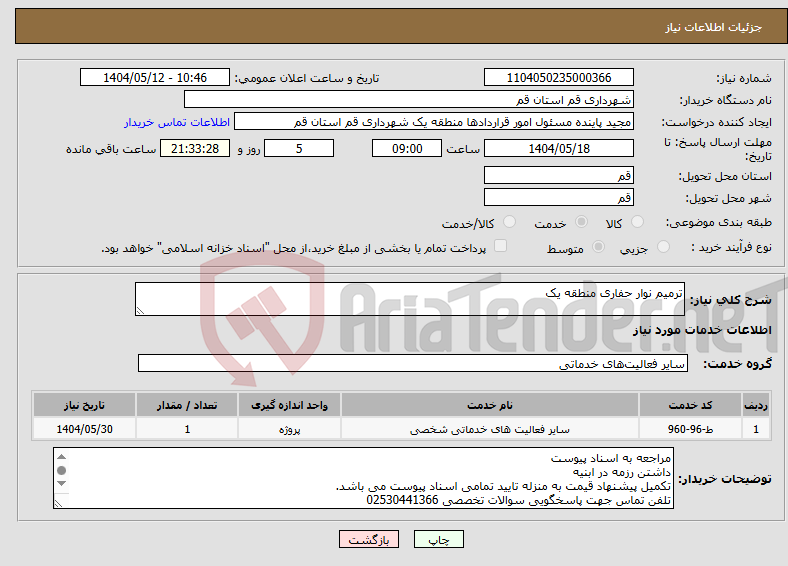Click the نام خدمت column header
Viewport: 788px width, 566px height.
490,405
